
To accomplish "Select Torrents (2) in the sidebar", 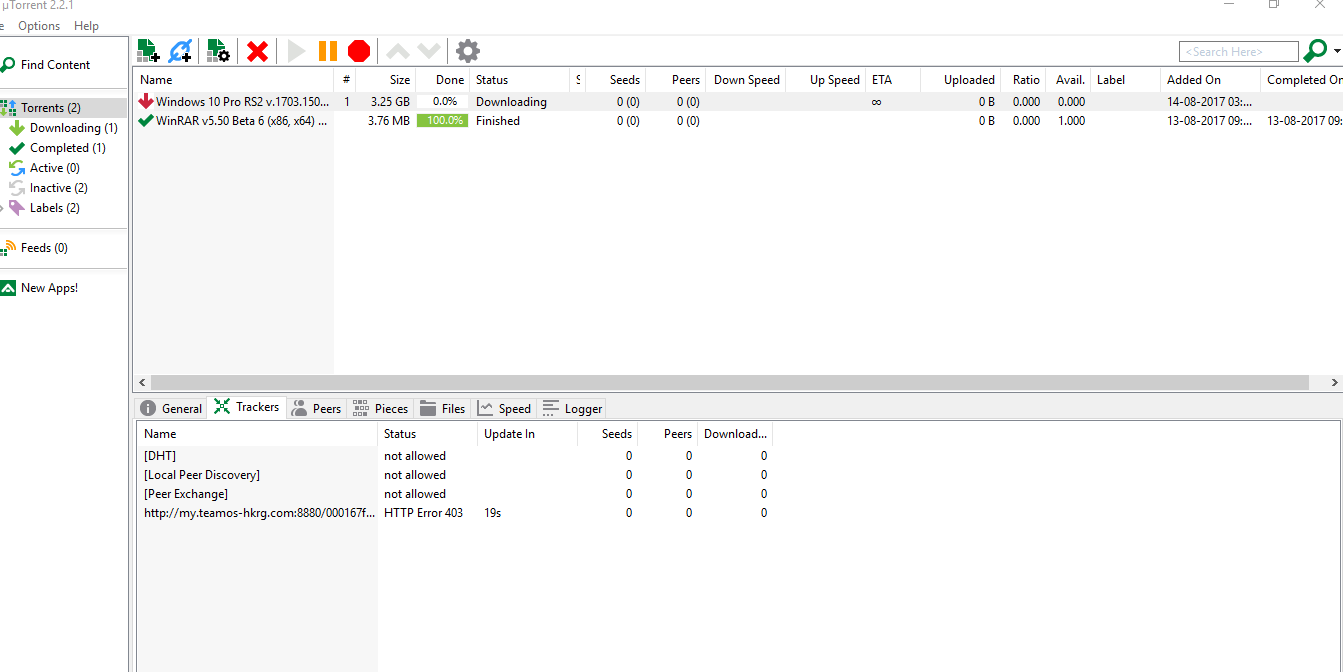I will point(64,108).
